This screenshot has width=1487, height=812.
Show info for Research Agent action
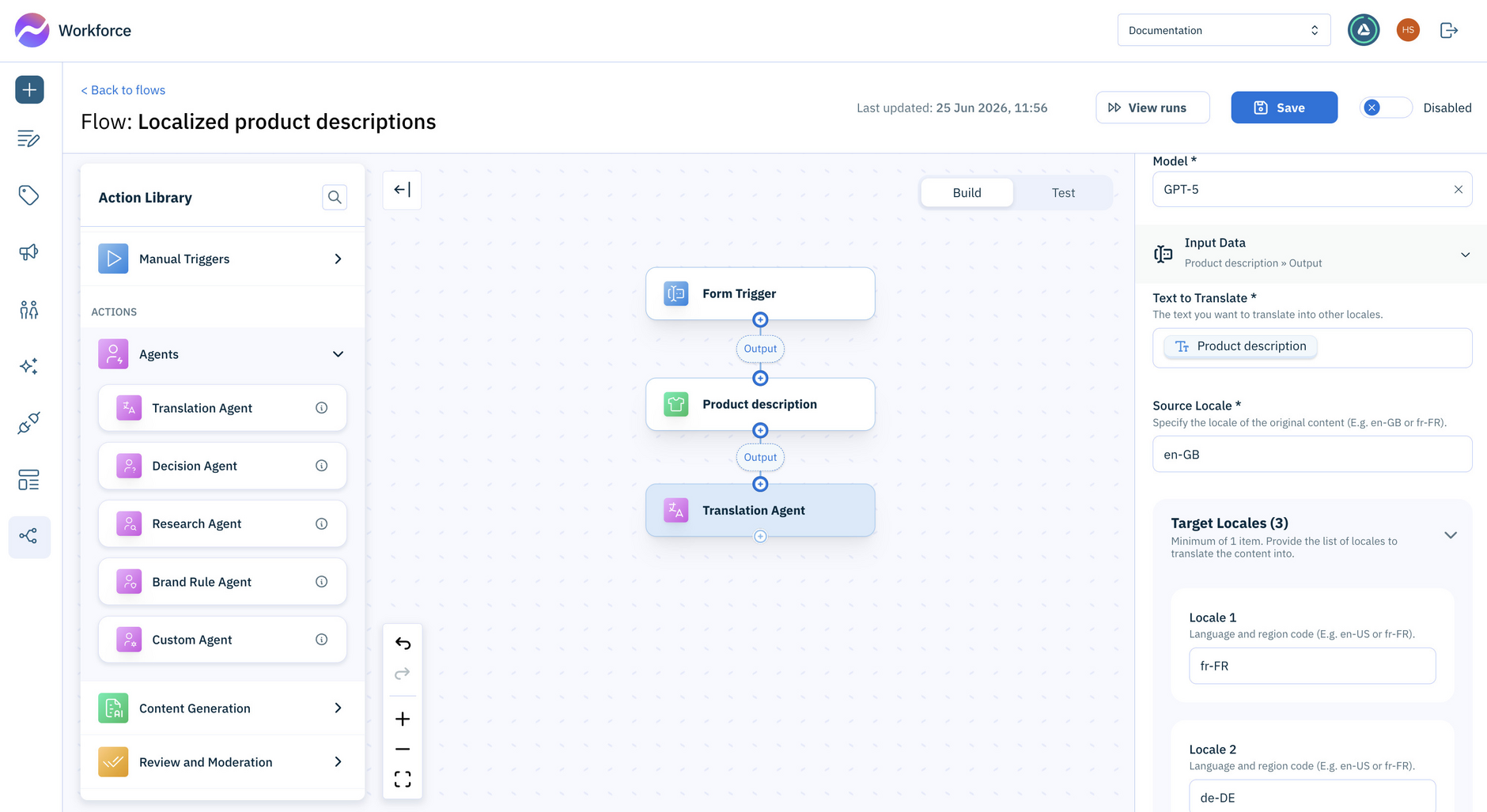(x=322, y=523)
